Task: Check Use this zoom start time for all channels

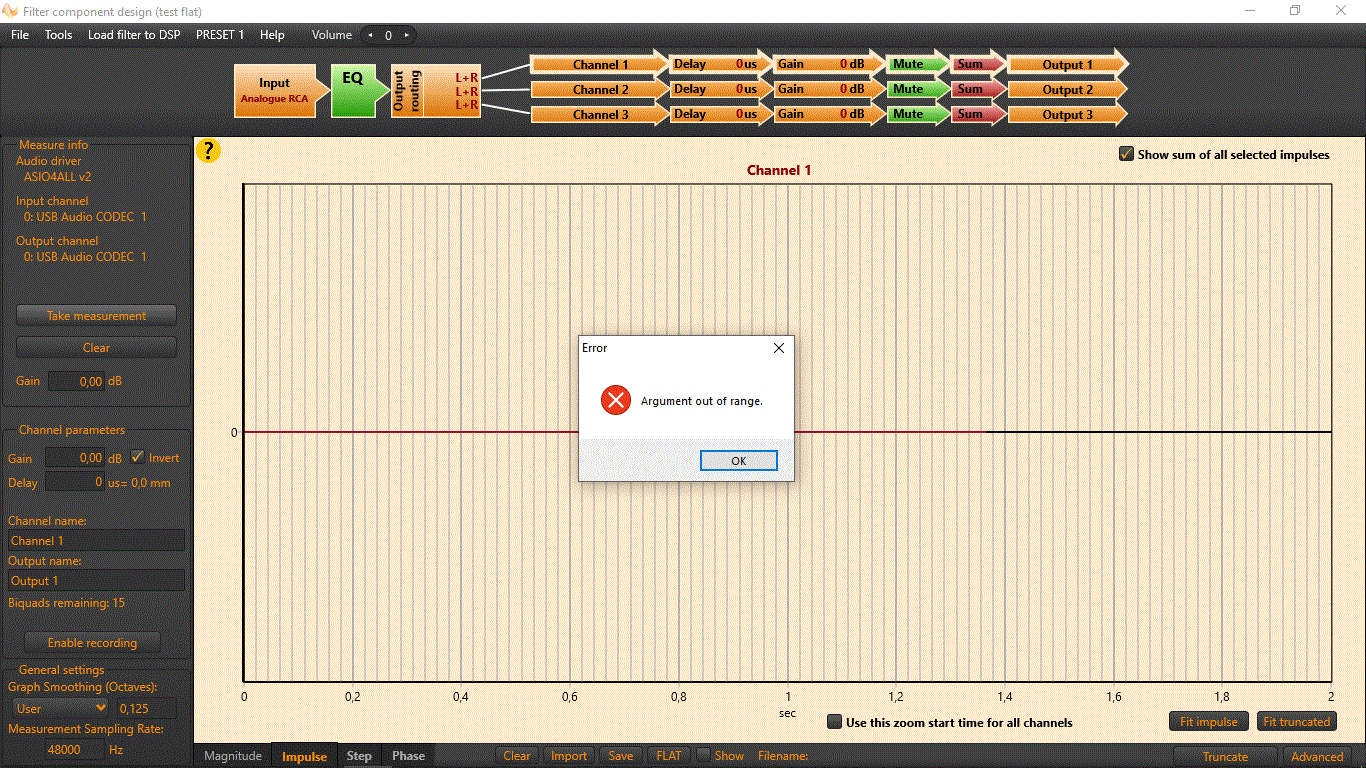Action: (835, 722)
